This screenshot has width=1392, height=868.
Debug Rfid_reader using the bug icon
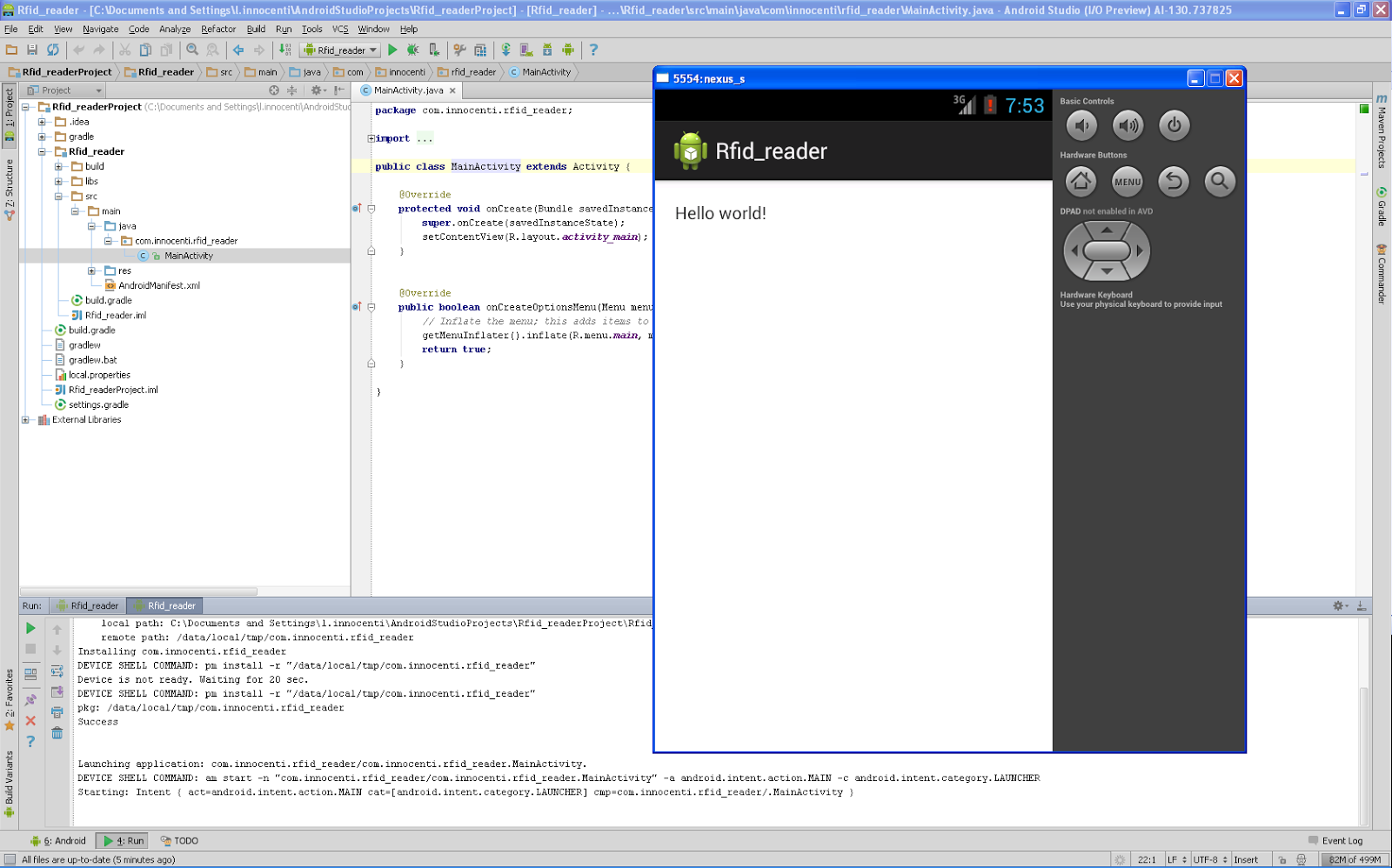pyautogui.click(x=412, y=50)
